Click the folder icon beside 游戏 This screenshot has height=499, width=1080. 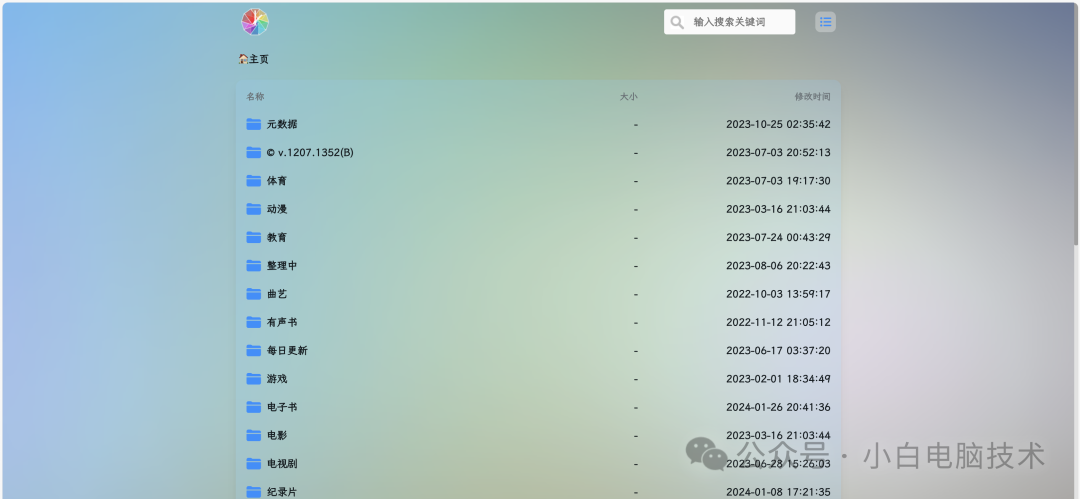253,378
